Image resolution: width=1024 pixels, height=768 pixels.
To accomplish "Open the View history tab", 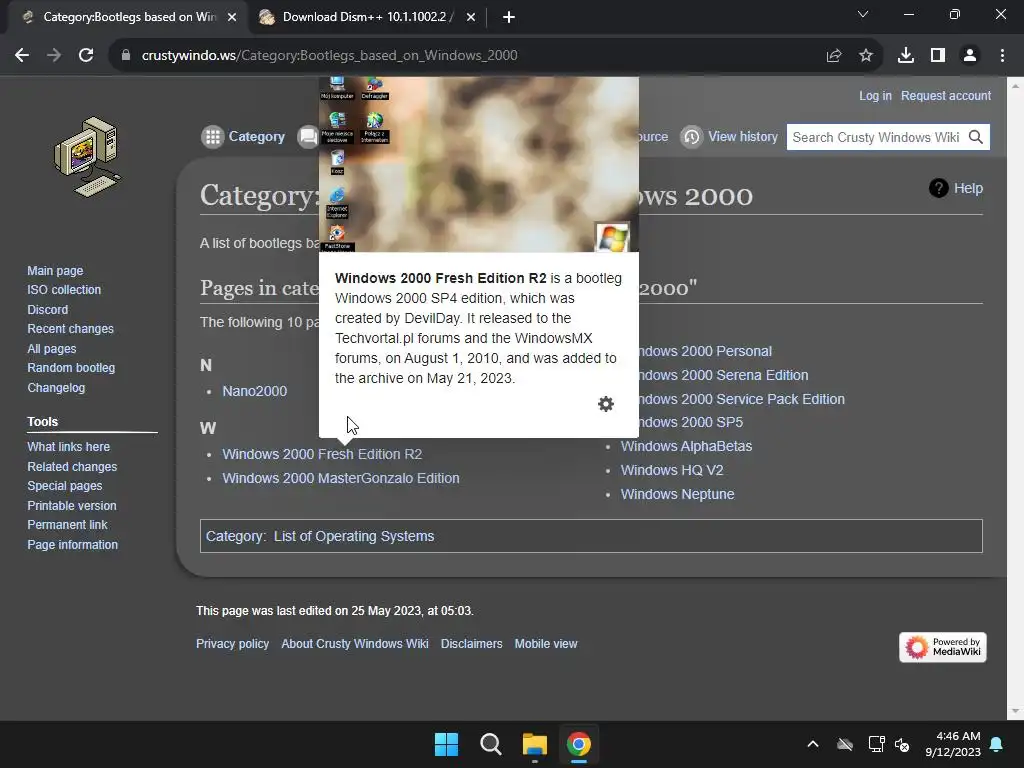I will click(743, 136).
